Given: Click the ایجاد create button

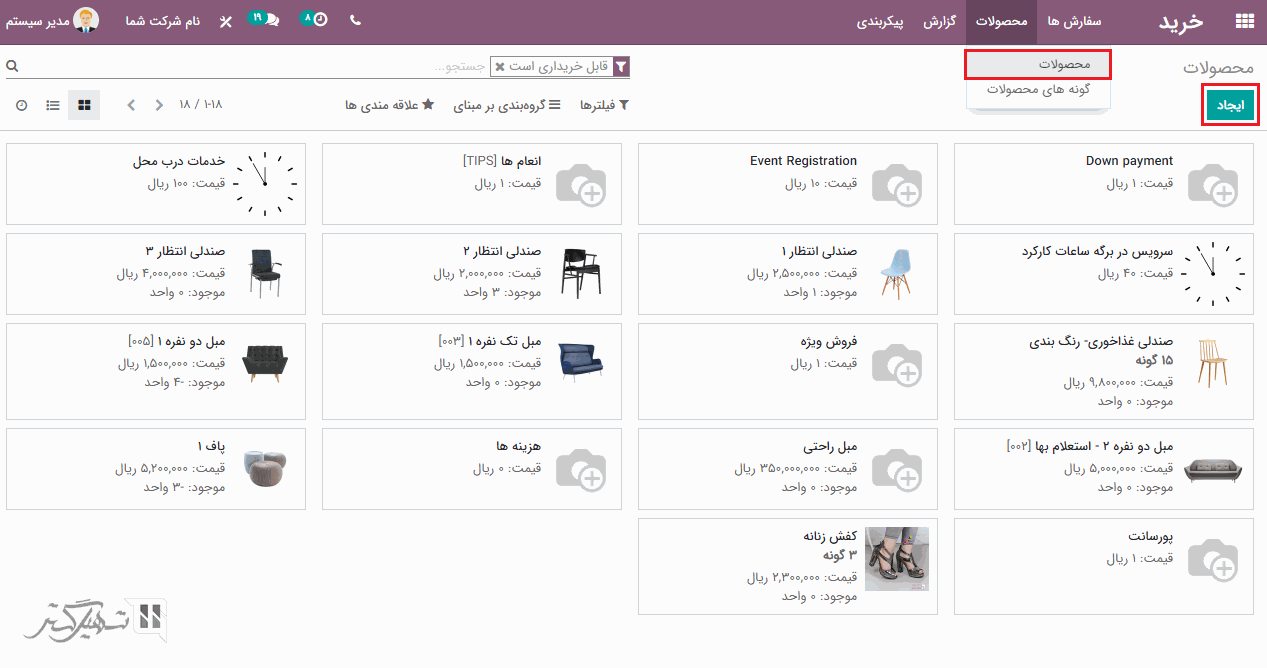Looking at the screenshot, I should coord(1229,105).
